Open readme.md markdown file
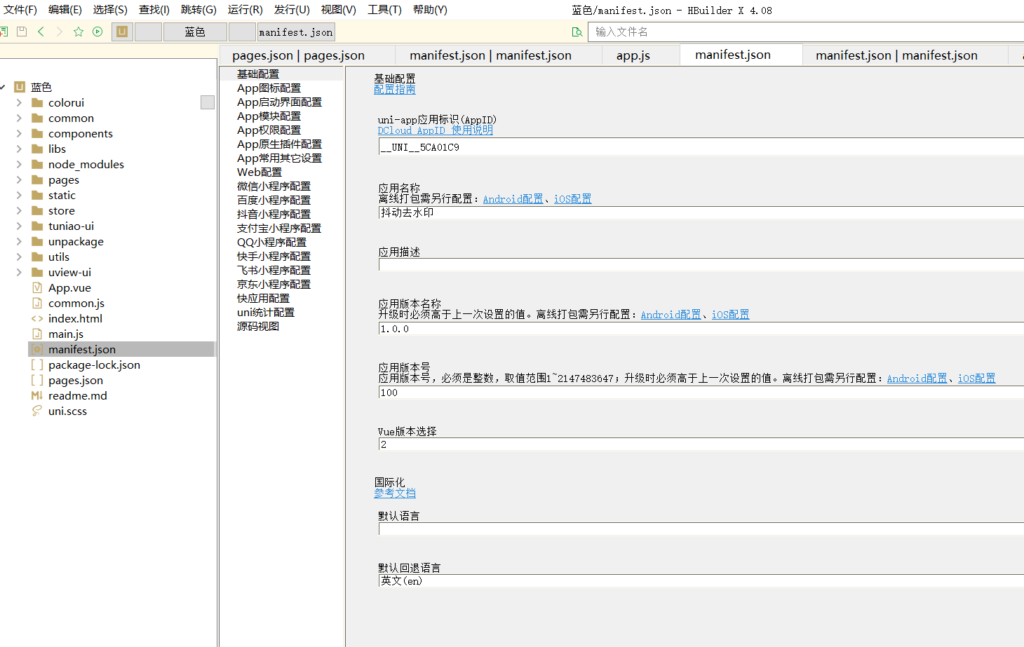1024x647 pixels. coord(77,396)
